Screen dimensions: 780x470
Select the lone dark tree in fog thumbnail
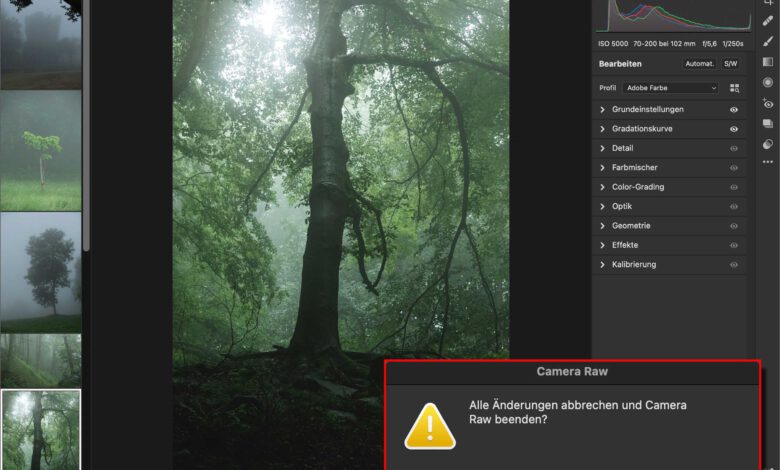point(41,272)
